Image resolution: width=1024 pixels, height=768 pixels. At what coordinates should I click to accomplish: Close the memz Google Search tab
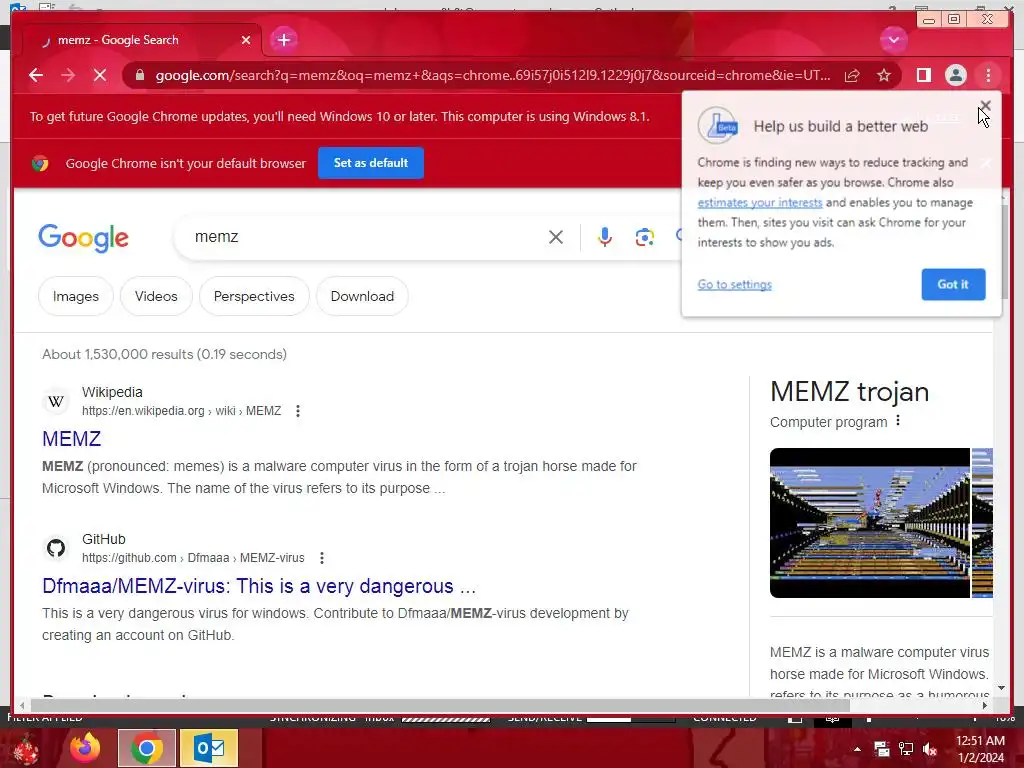[x=246, y=40]
